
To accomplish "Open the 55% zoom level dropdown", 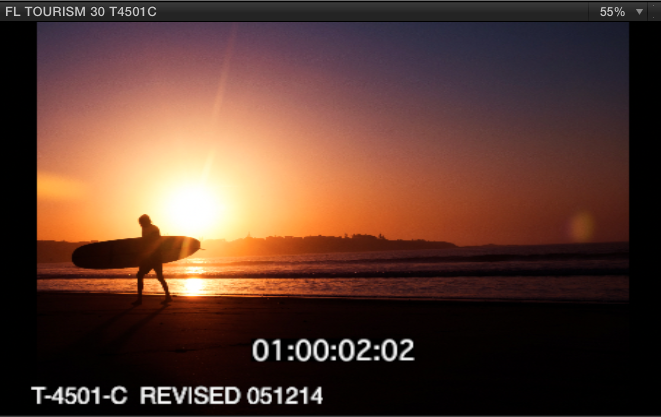I will click(612, 12).
